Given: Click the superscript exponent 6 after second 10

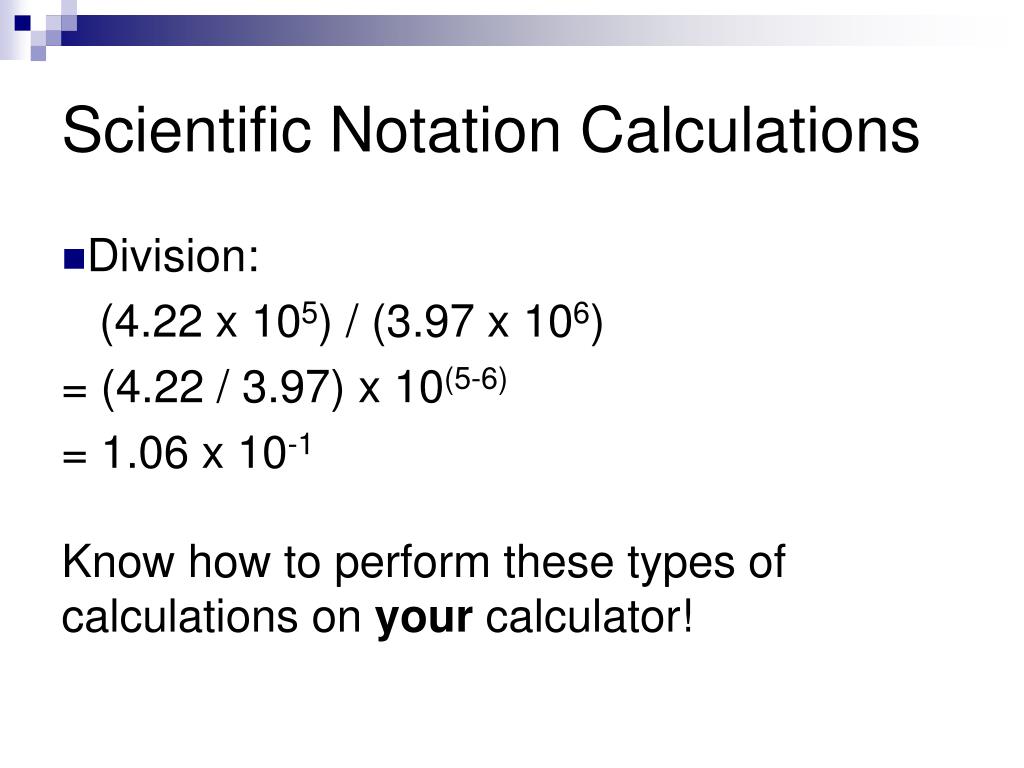Looking at the screenshot, I should click(581, 312).
